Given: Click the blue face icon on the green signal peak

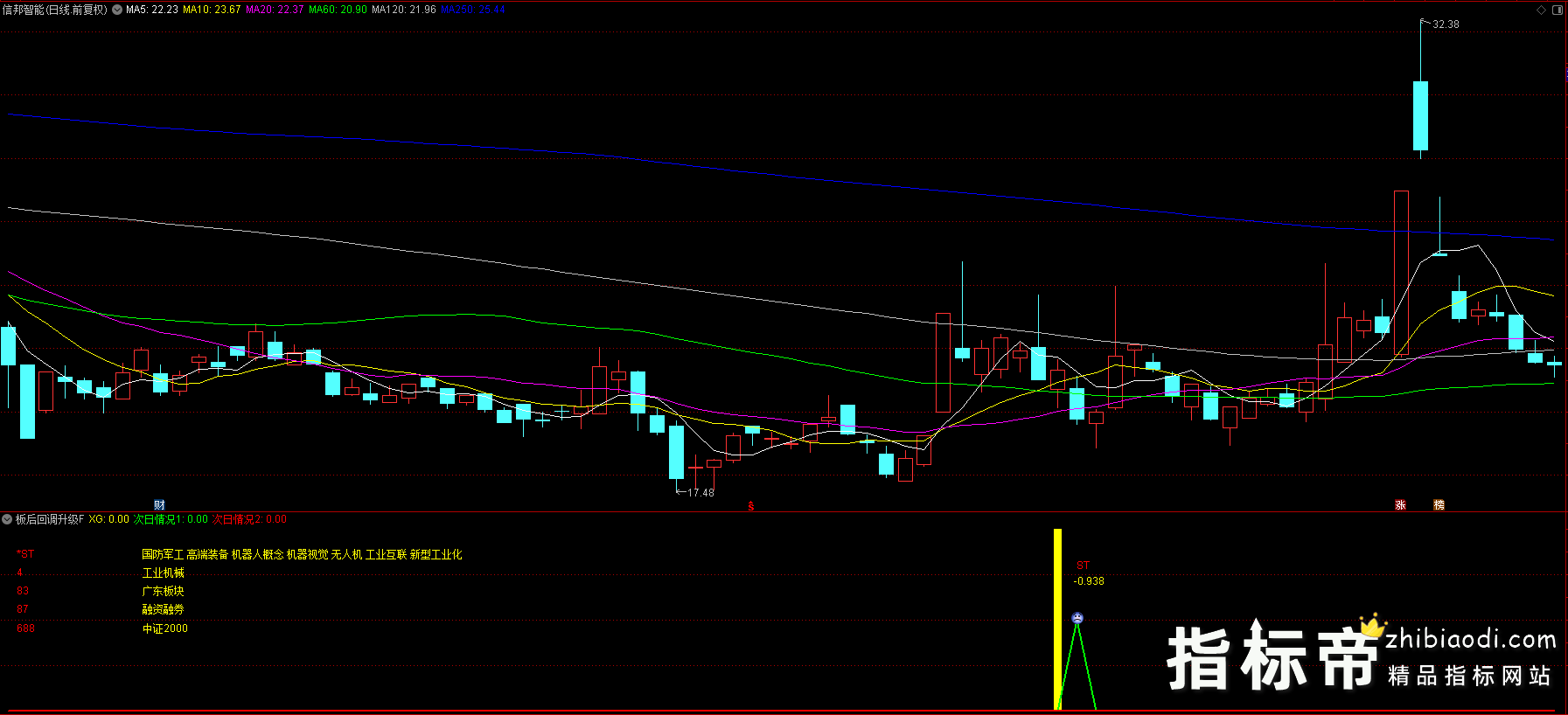Looking at the screenshot, I should tap(1077, 618).
